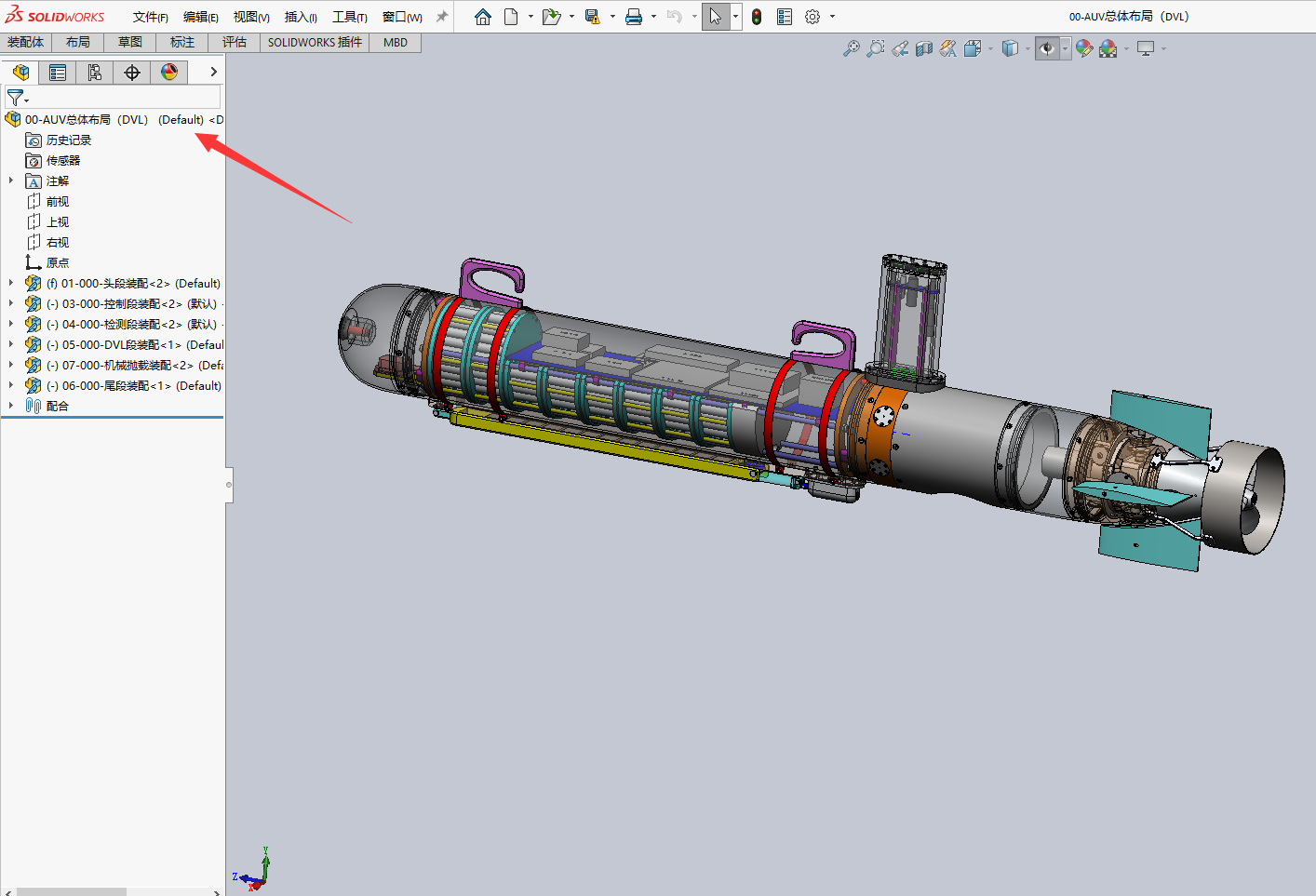Switch to PropertyManager tab
Image resolution: width=1316 pixels, height=896 pixels.
58,73
